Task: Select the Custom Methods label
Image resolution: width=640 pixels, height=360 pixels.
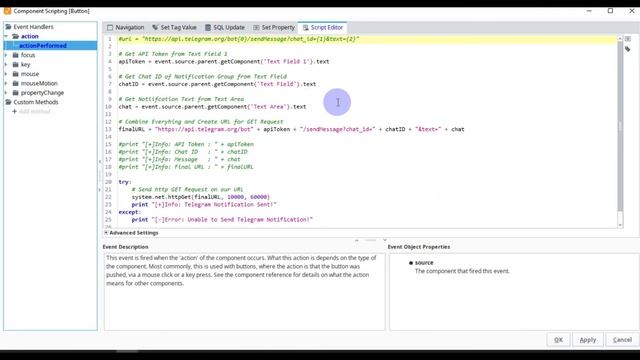Action: pyautogui.click(x=36, y=102)
